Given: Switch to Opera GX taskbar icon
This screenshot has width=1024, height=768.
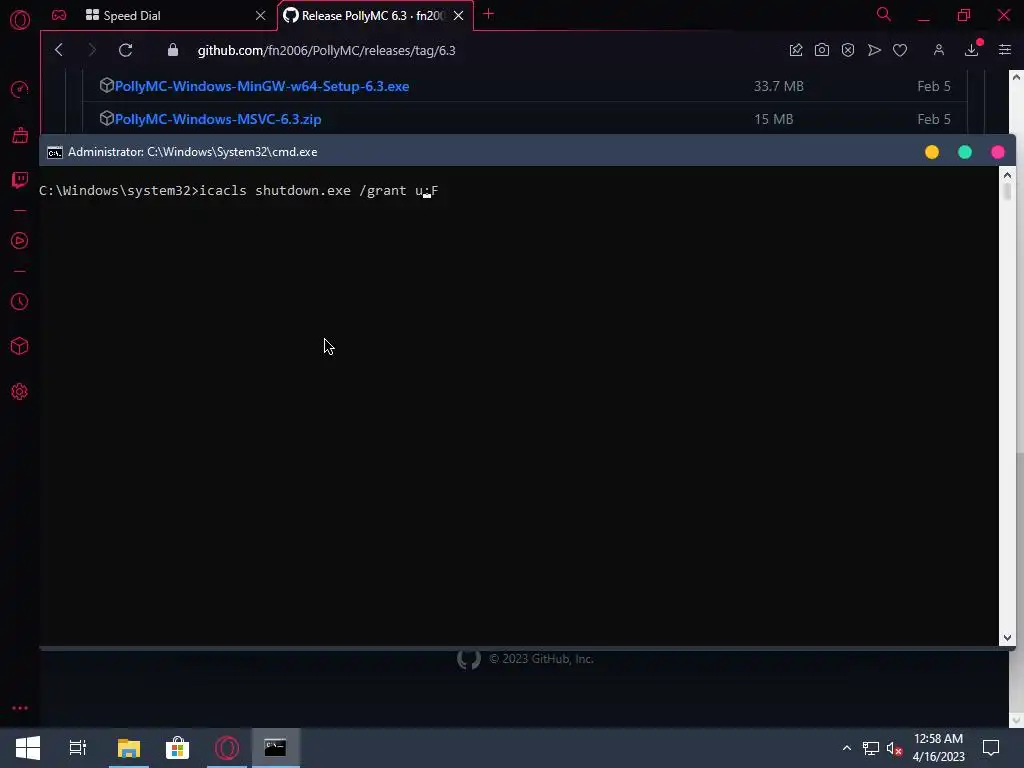Looking at the screenshot, I should 227,748.
